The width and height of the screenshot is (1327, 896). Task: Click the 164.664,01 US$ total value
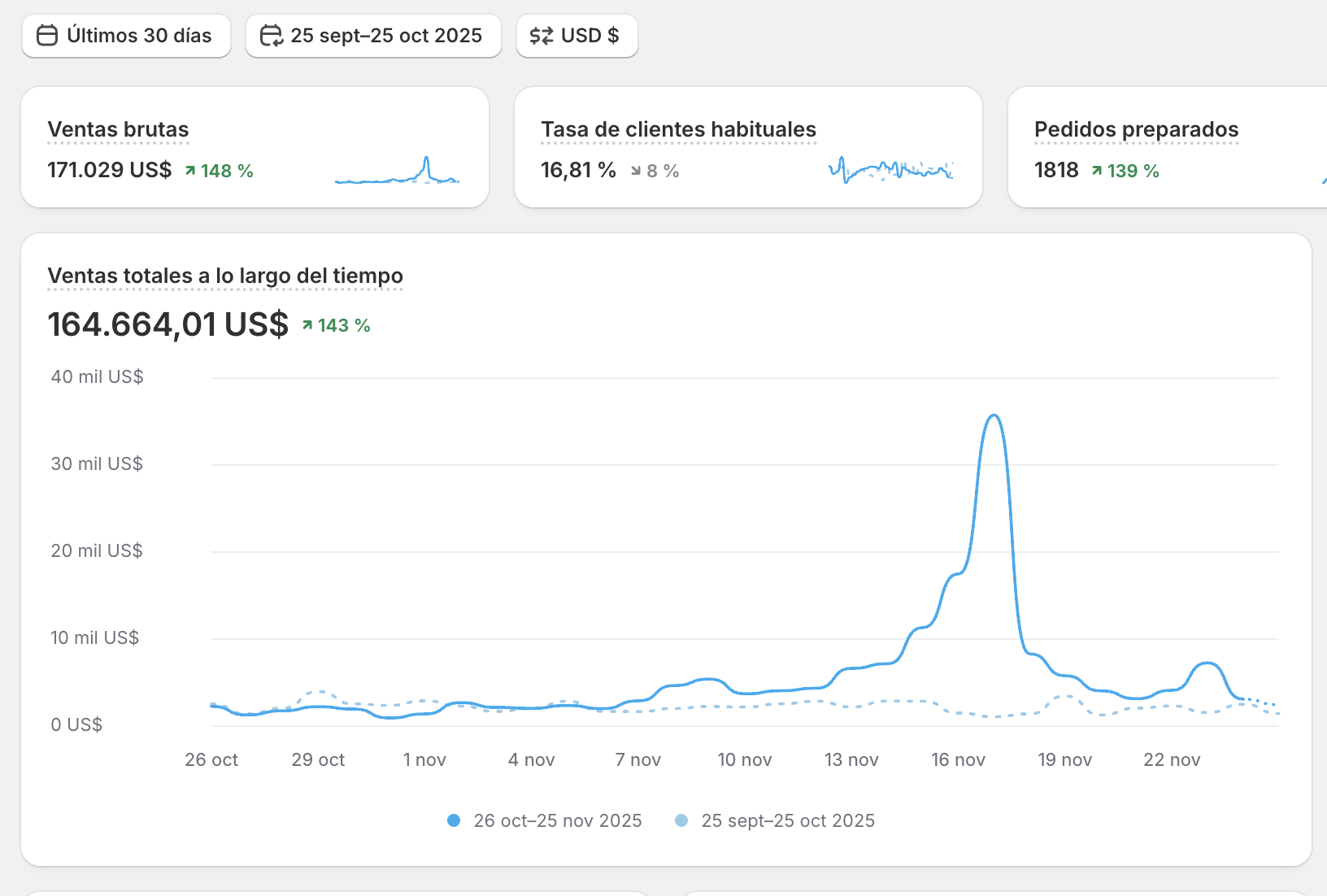[168, 324]
